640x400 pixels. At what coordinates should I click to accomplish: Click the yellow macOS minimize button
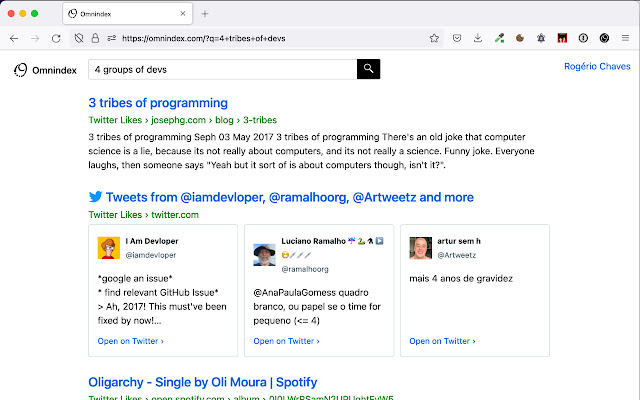23,13
